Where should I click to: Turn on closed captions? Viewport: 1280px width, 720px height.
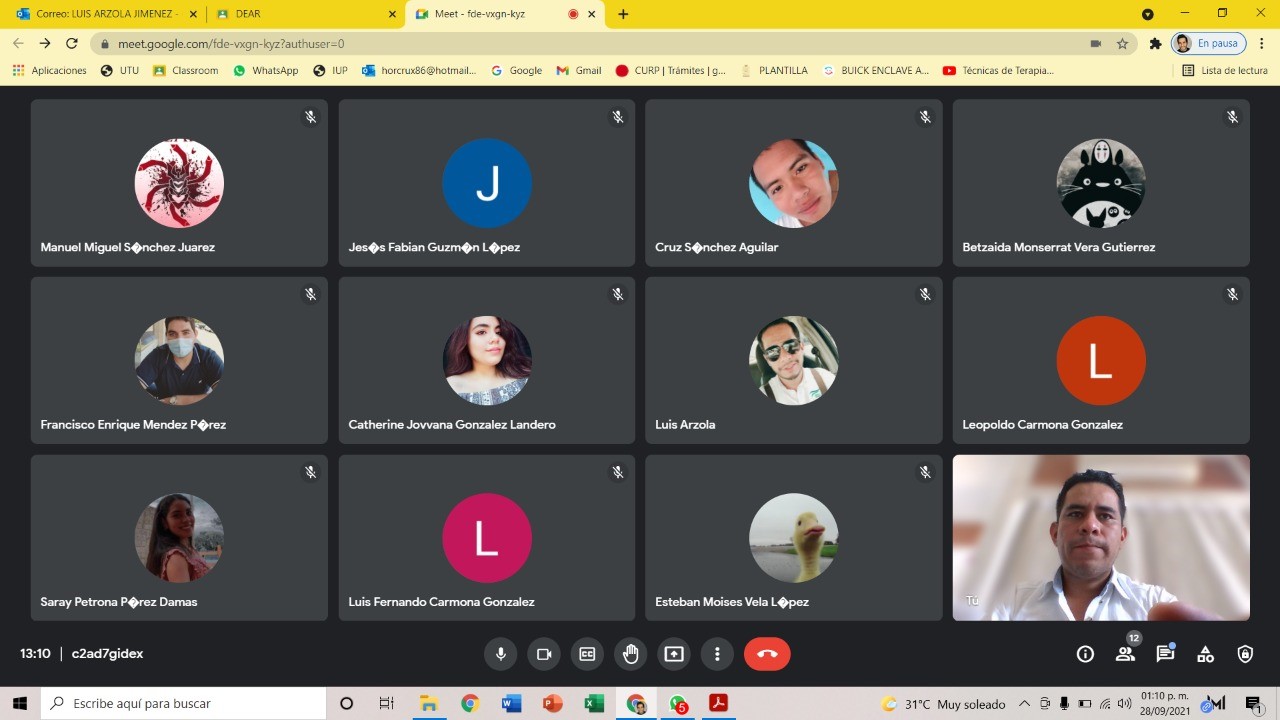tap(587, 654)
